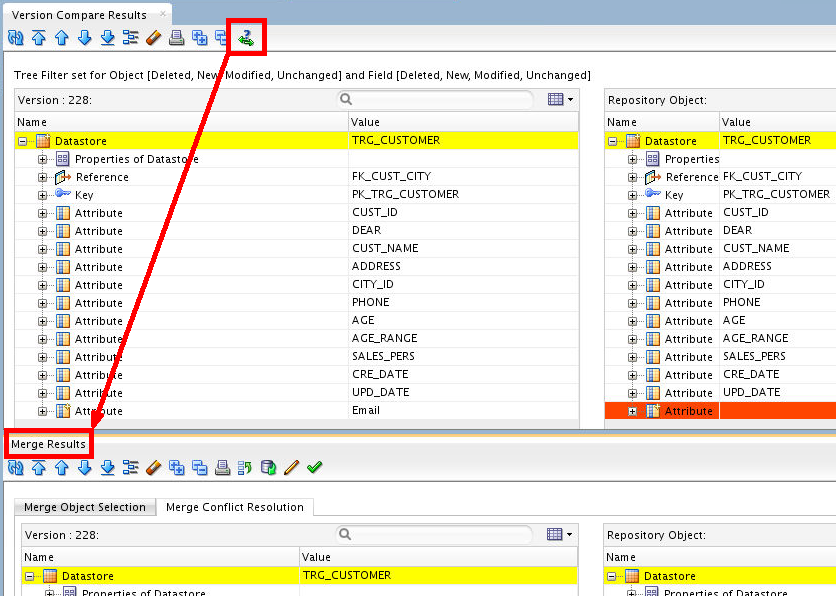Go to previous difference in compare toolbar
Image resolution: width=836 pixels, height=596 pixels.
[x=61, y=38]
